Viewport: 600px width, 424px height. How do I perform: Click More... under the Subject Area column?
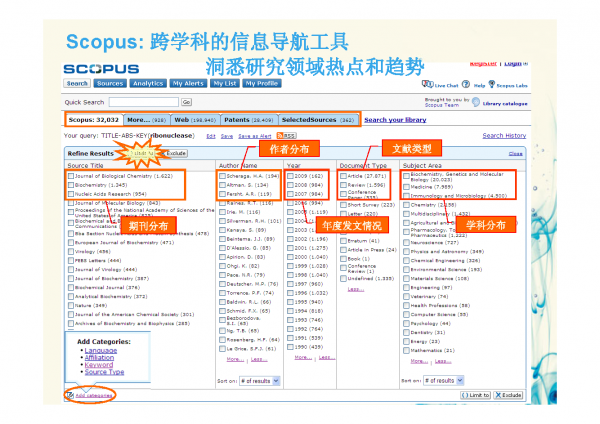[419, 361]
